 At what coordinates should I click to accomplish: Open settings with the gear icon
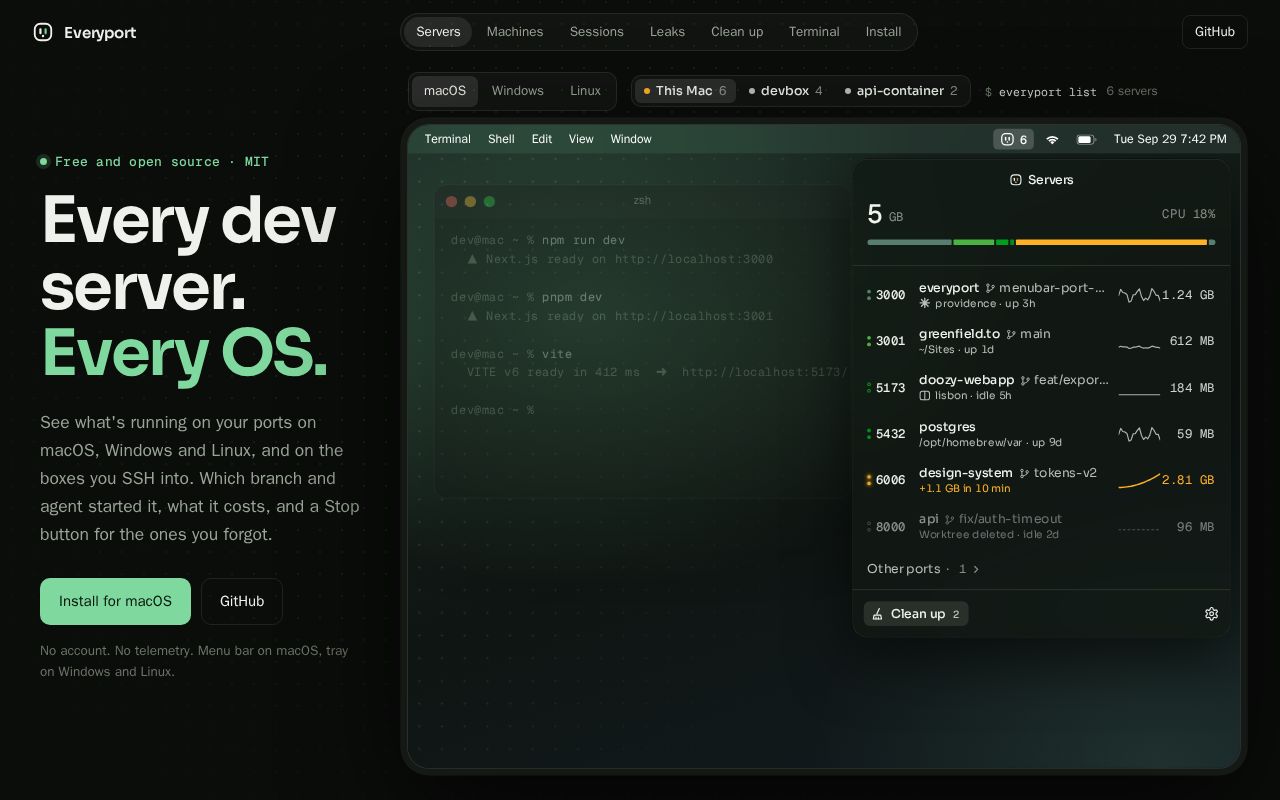1211,614
